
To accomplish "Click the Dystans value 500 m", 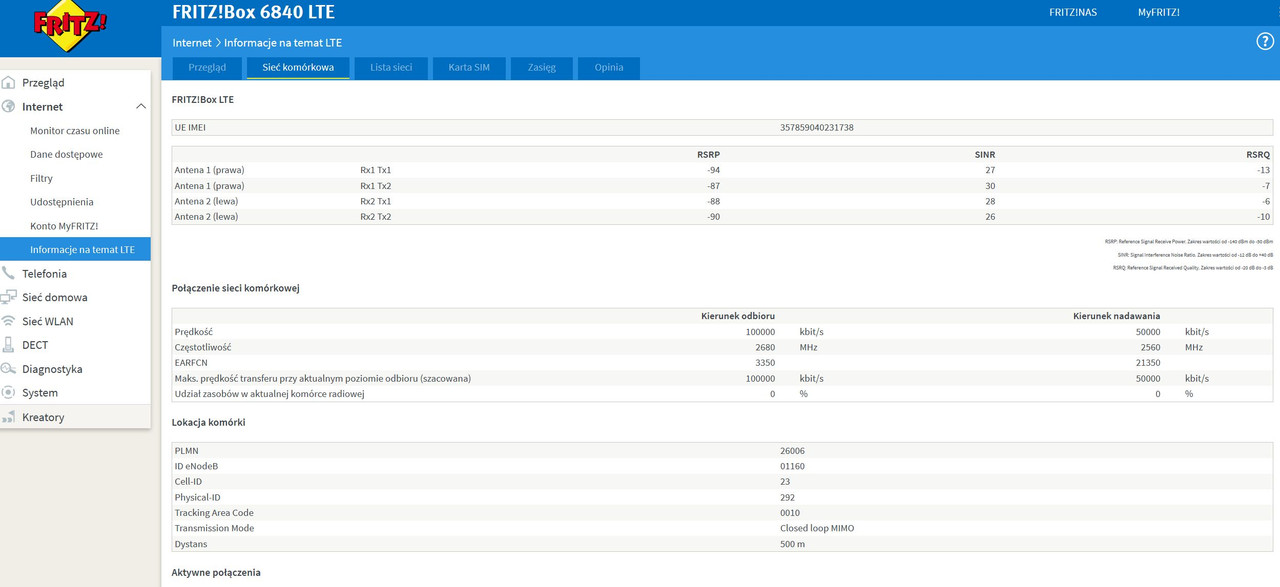I will pyautogui.click(x=792, y=544).
